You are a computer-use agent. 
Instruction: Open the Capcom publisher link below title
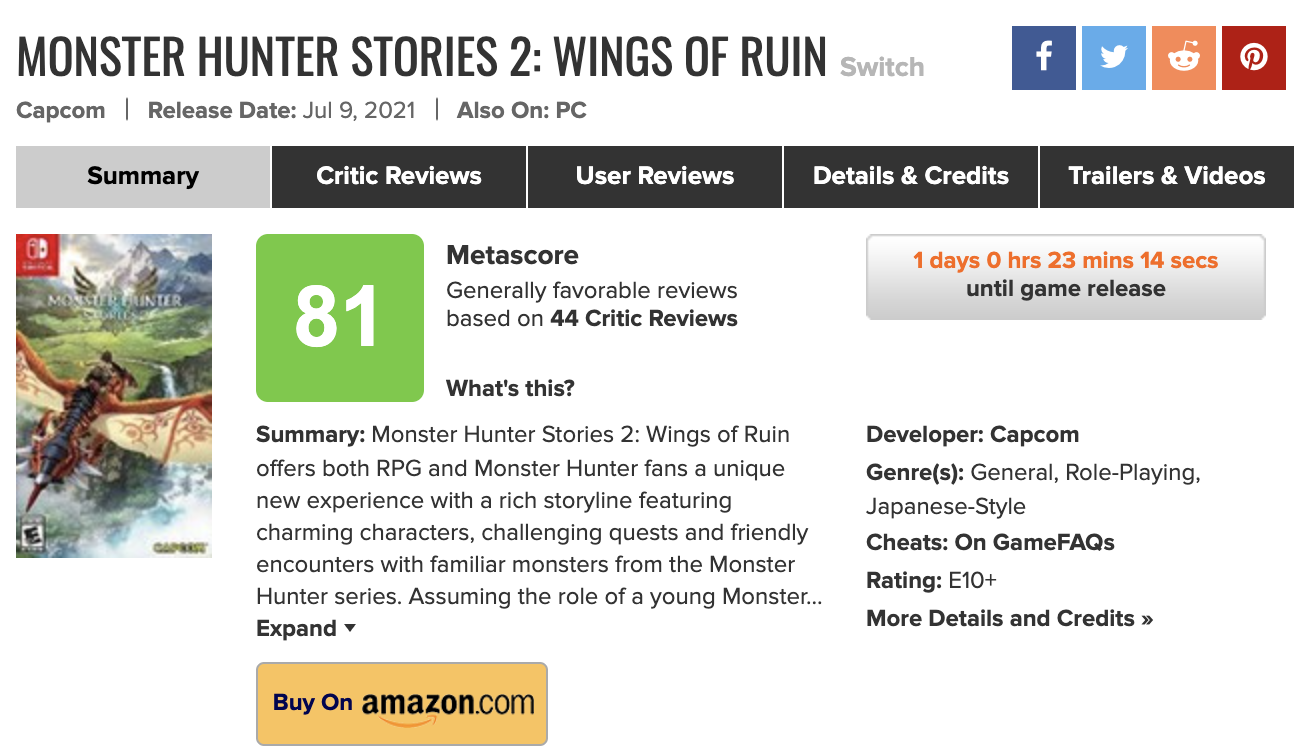(x=61, y=111)
